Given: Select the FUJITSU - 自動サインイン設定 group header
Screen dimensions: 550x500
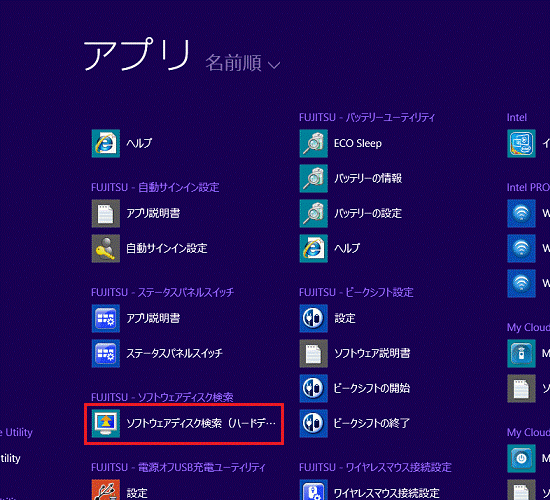Looking at the screenshot, I should (x=155, y=187).
